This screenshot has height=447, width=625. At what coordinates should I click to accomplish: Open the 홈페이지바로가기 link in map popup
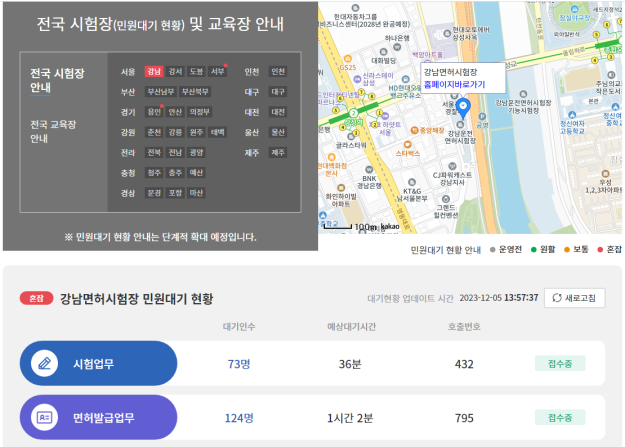coord(454,86)
